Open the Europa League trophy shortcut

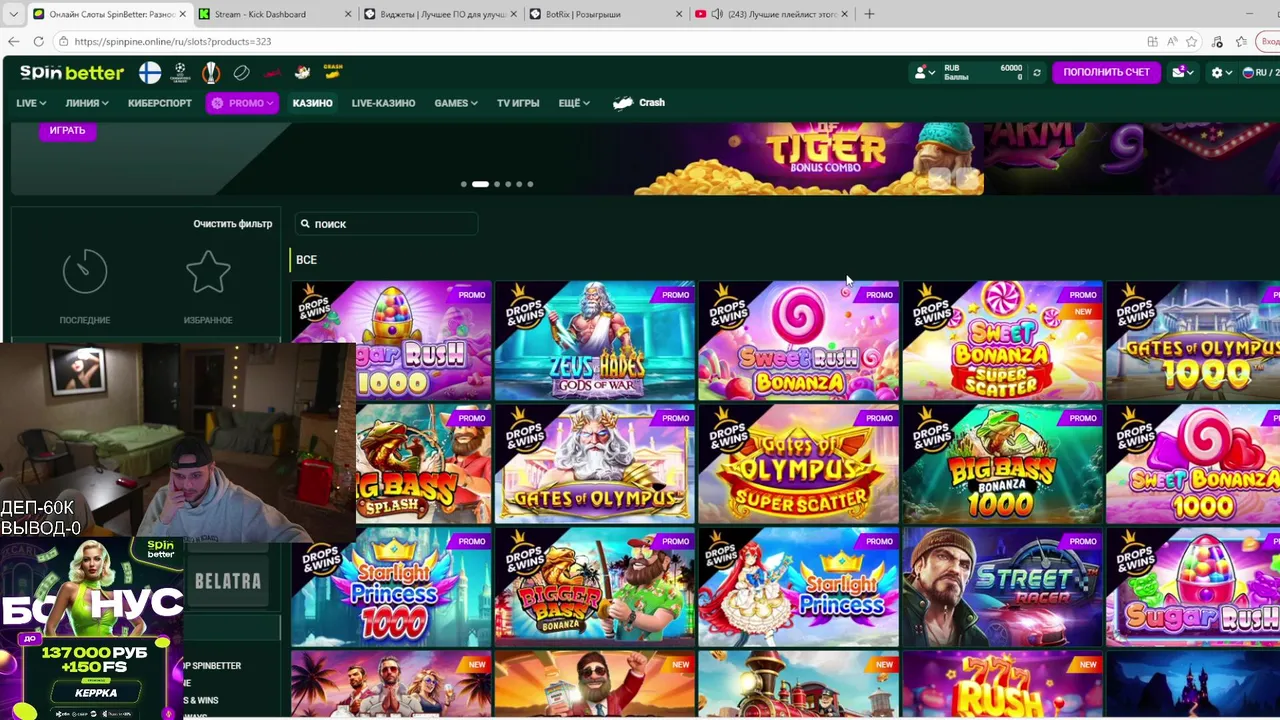point(211,72)
